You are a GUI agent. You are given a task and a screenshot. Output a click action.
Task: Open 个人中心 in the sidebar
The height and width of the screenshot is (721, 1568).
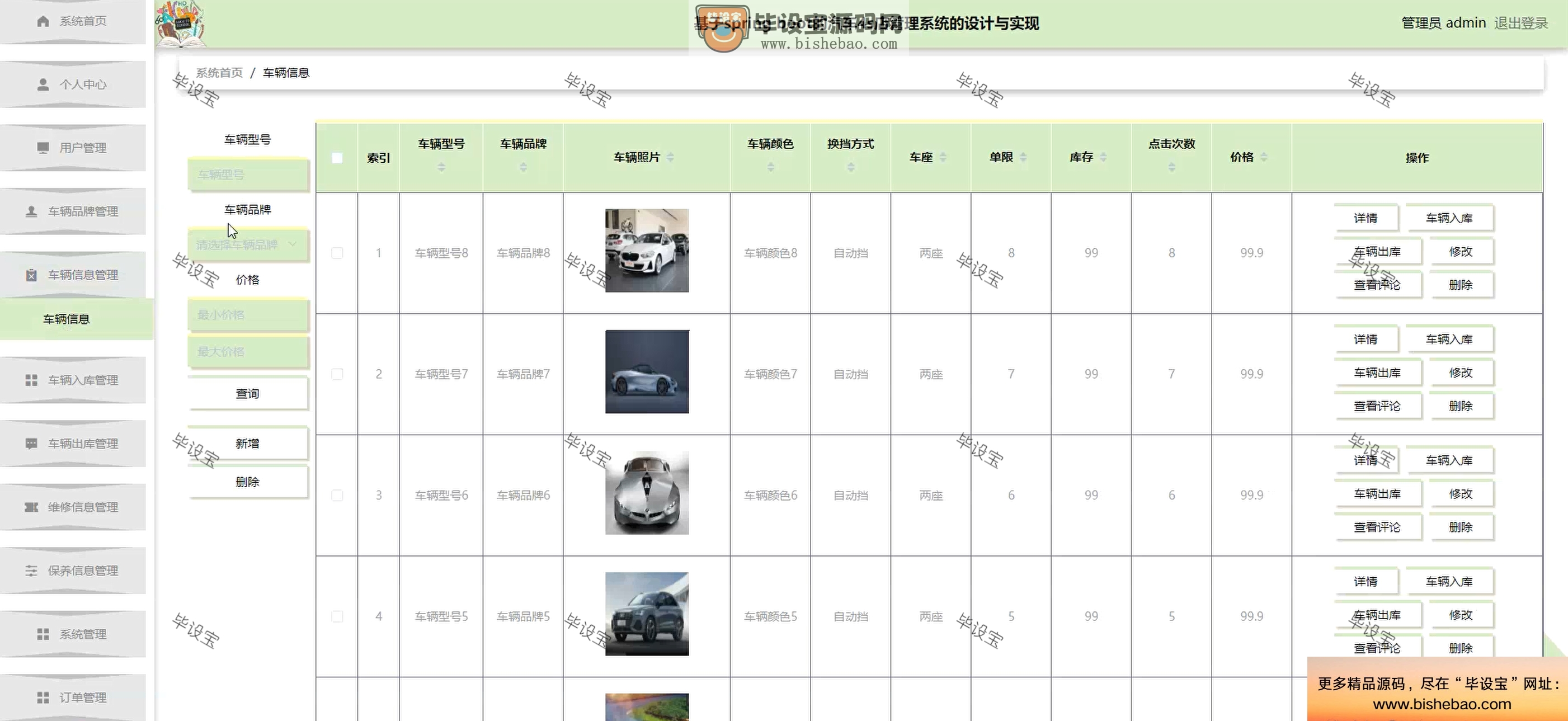(x=73, y=84)
